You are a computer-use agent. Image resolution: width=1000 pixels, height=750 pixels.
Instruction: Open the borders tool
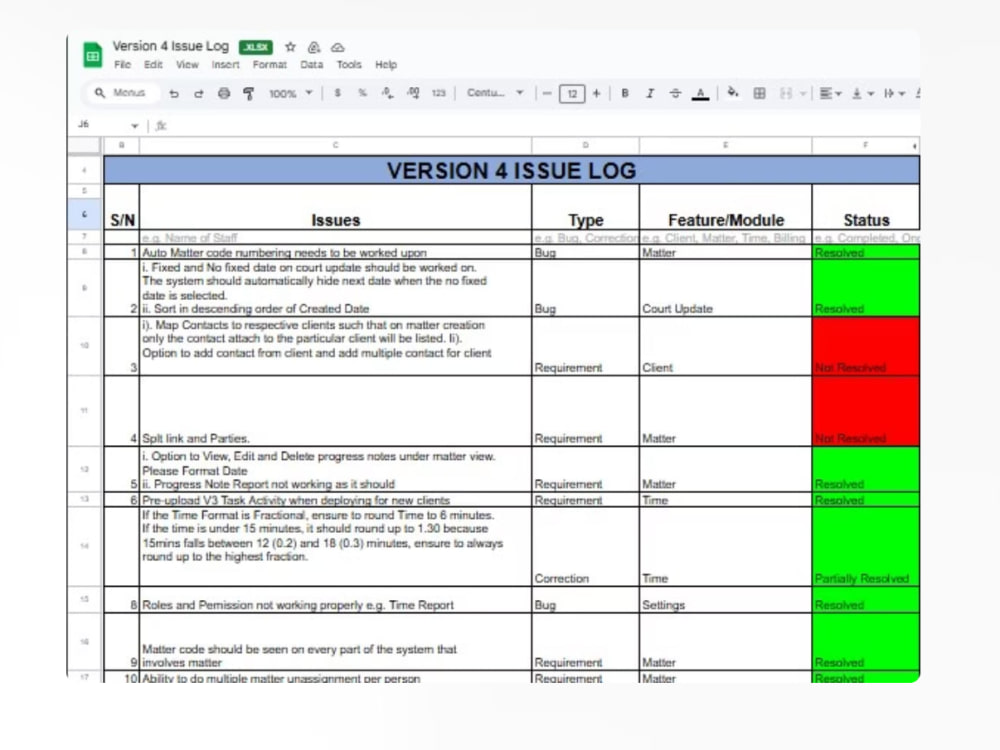[x=759, y=93]
